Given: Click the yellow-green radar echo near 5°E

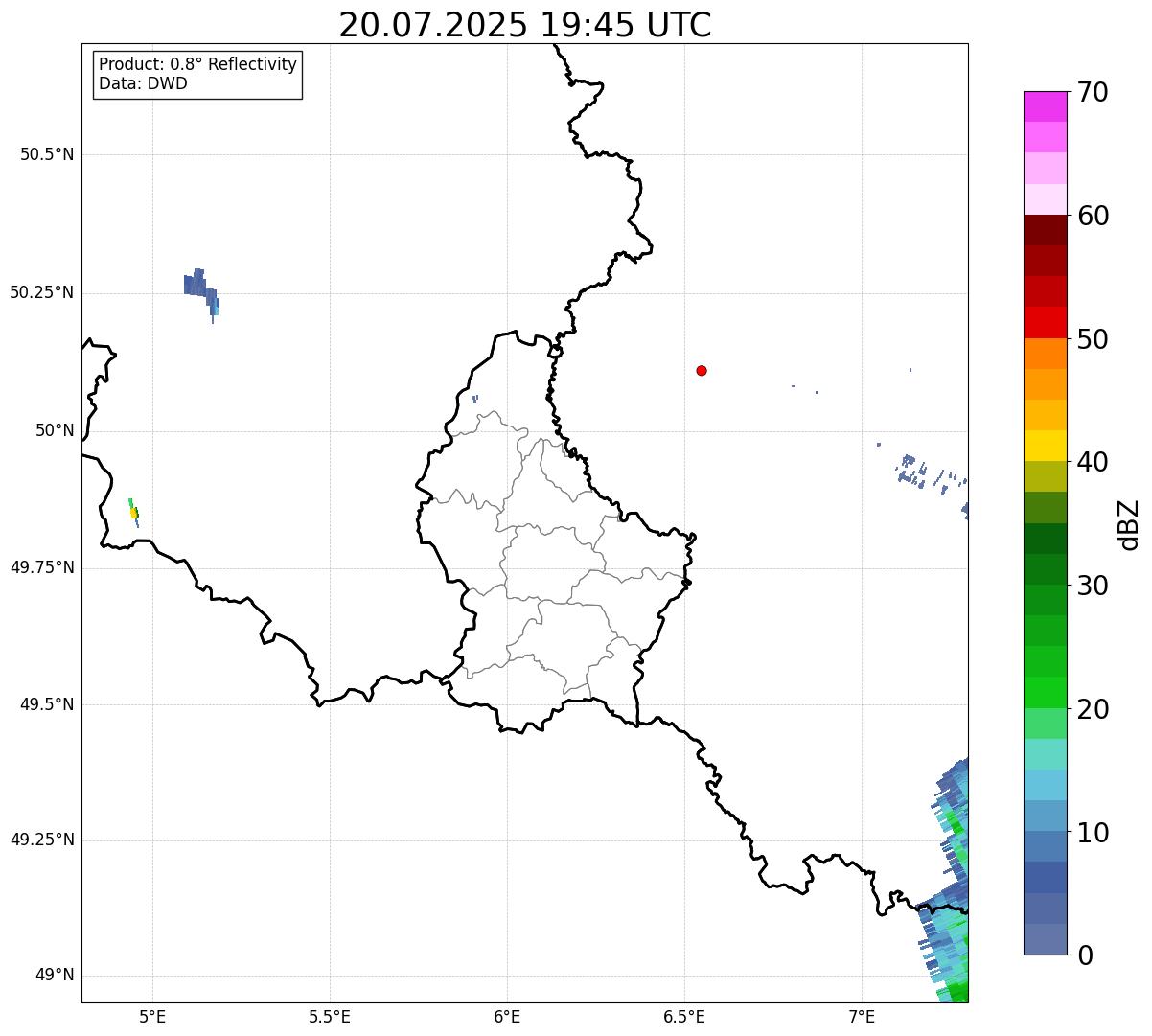Looking at the screenshot, I should click(134, 512).
